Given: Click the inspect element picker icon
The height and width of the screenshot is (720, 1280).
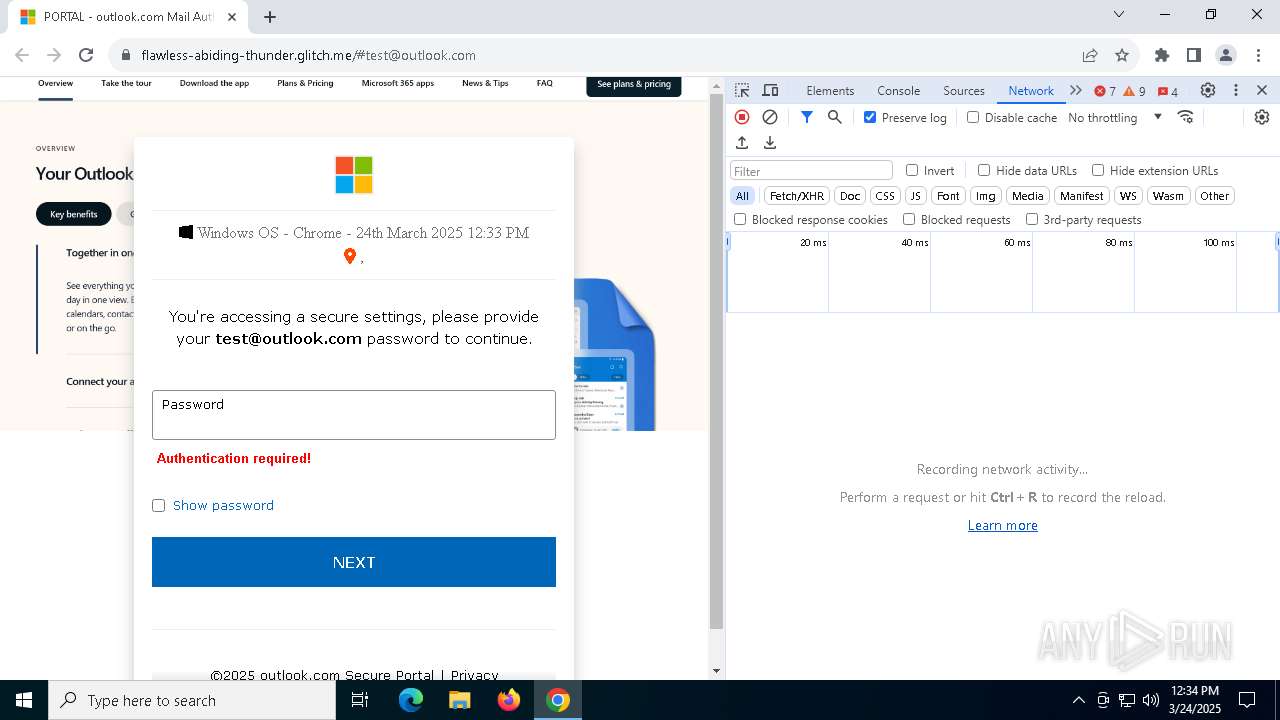Looking at the screenshot, I should coord(742,90).
